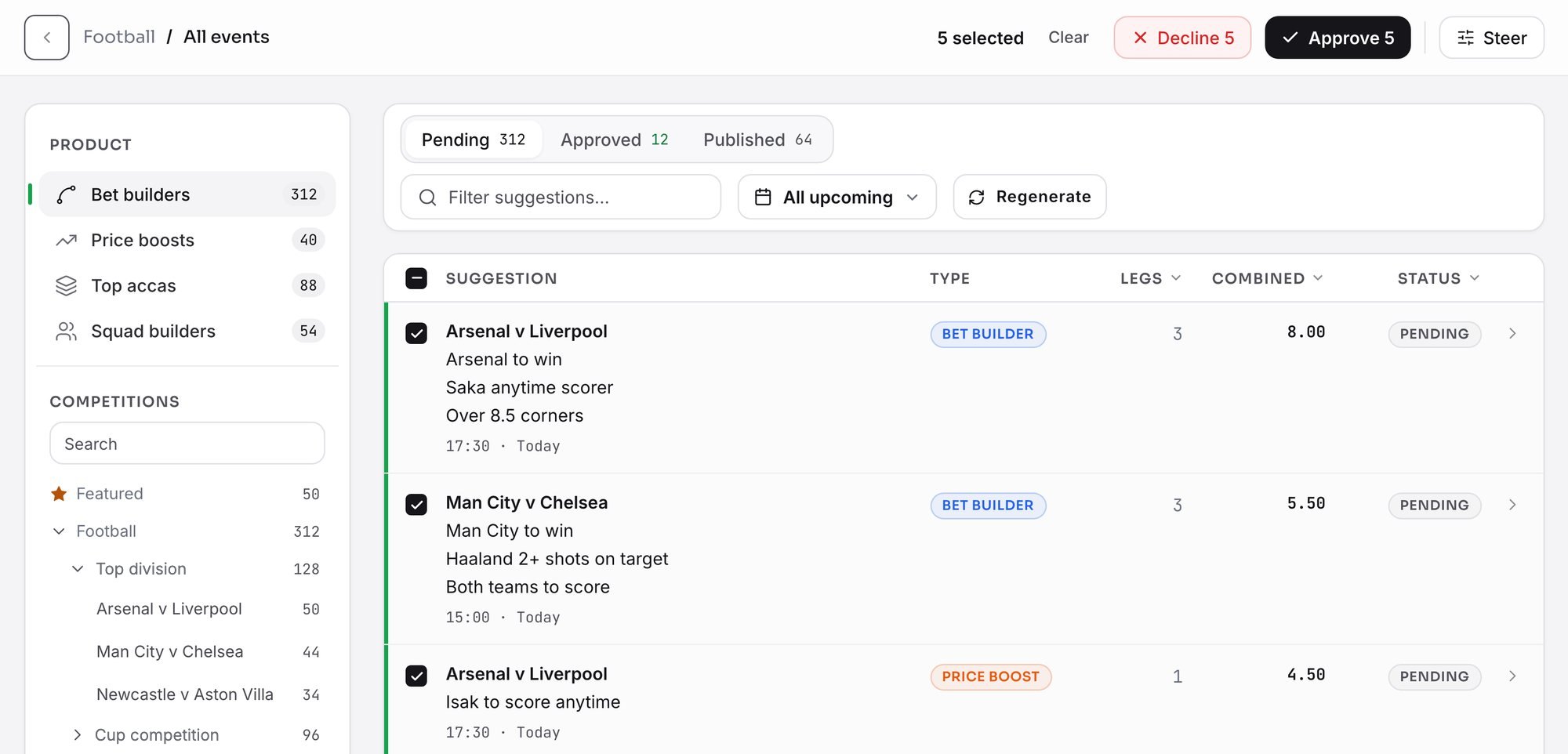Sort by the COMBINED column
This screenshot has width=1568, height=754.
1267,278
